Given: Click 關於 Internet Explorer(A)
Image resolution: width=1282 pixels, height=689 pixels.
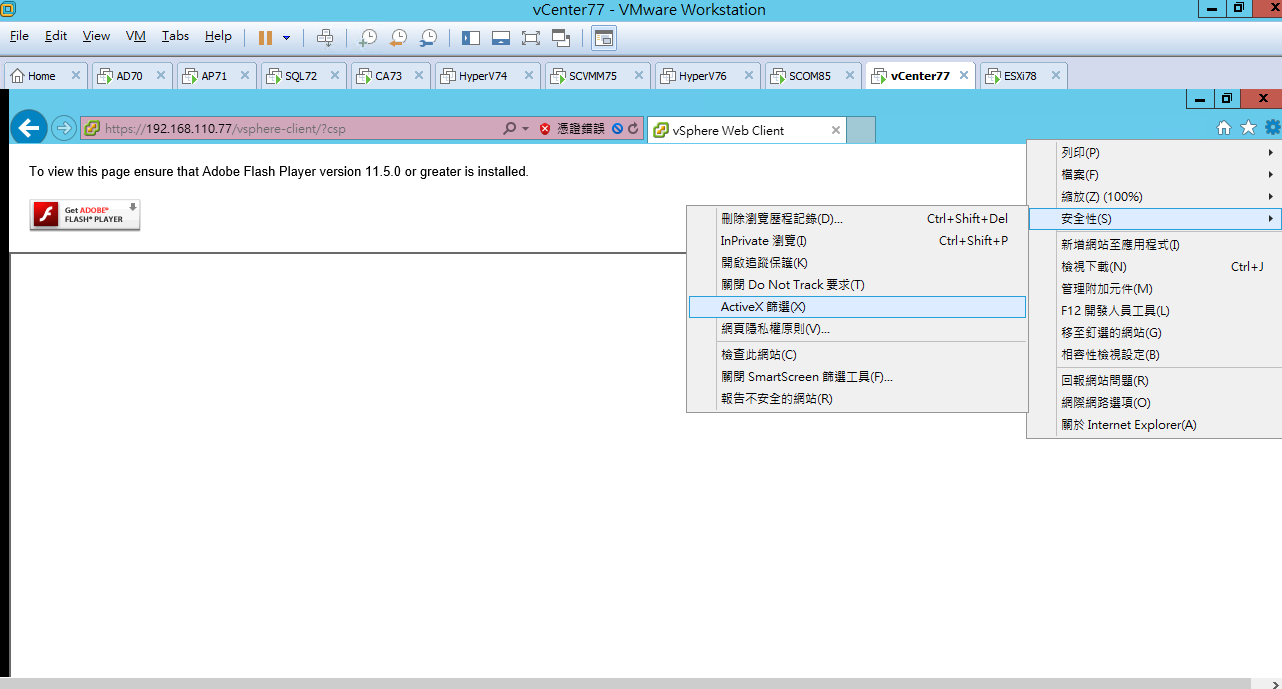Looking at the screenshot, I should (1155, 425).
